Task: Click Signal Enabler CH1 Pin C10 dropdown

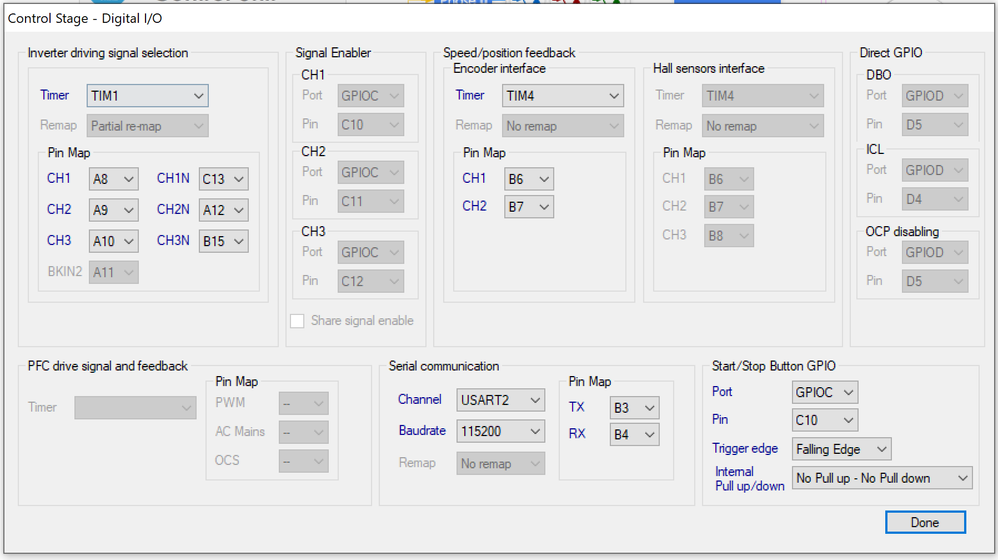Action: 370,125
